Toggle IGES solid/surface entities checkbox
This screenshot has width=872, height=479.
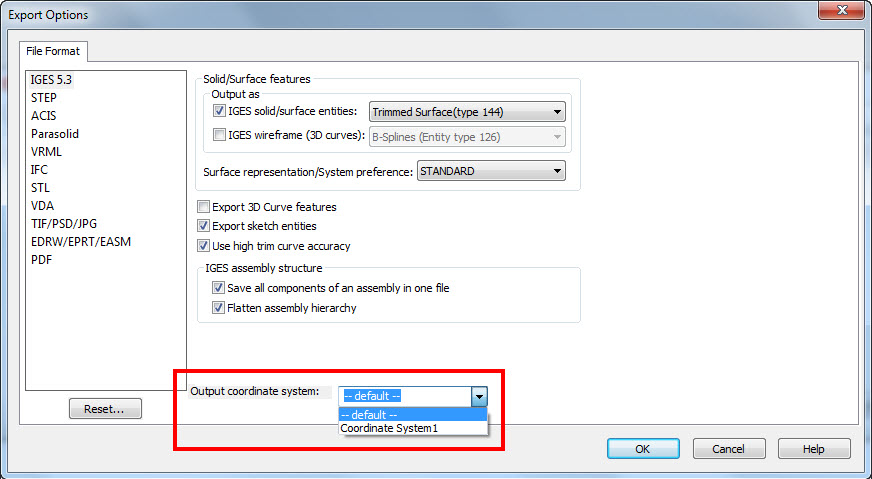click(x=221, y=112)
